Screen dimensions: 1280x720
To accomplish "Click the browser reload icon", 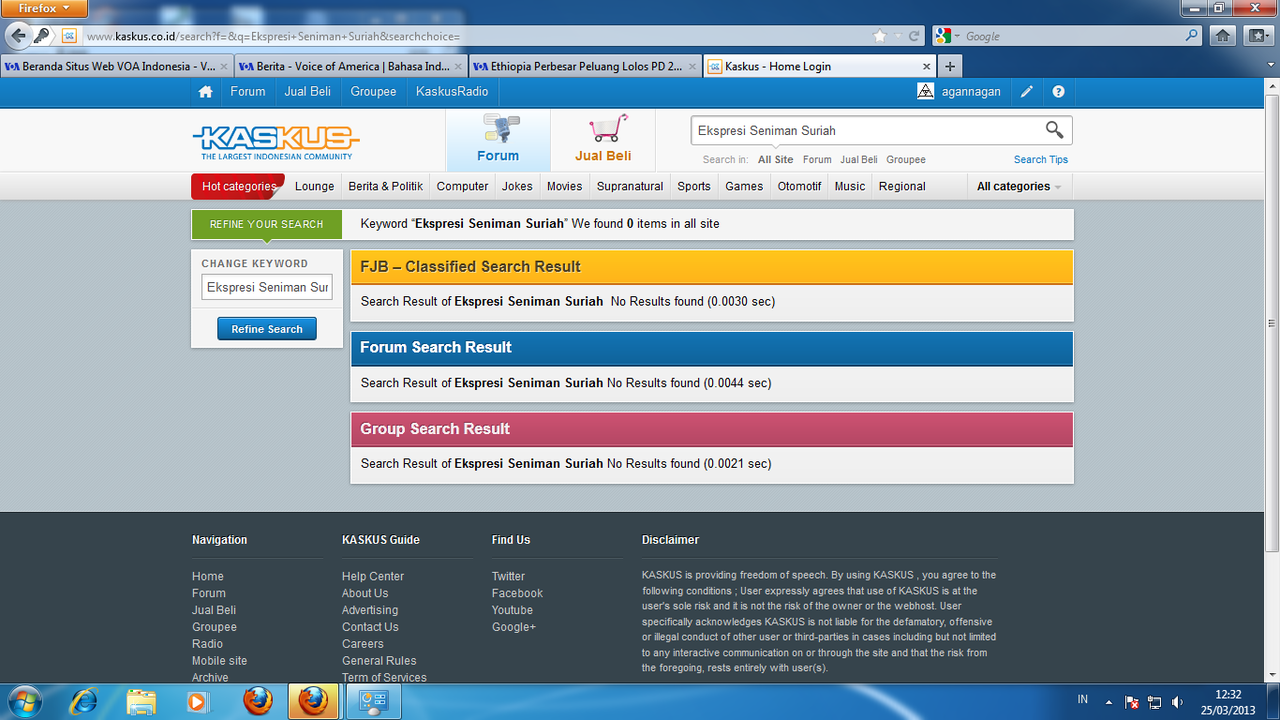I will (x=914, y=36).
